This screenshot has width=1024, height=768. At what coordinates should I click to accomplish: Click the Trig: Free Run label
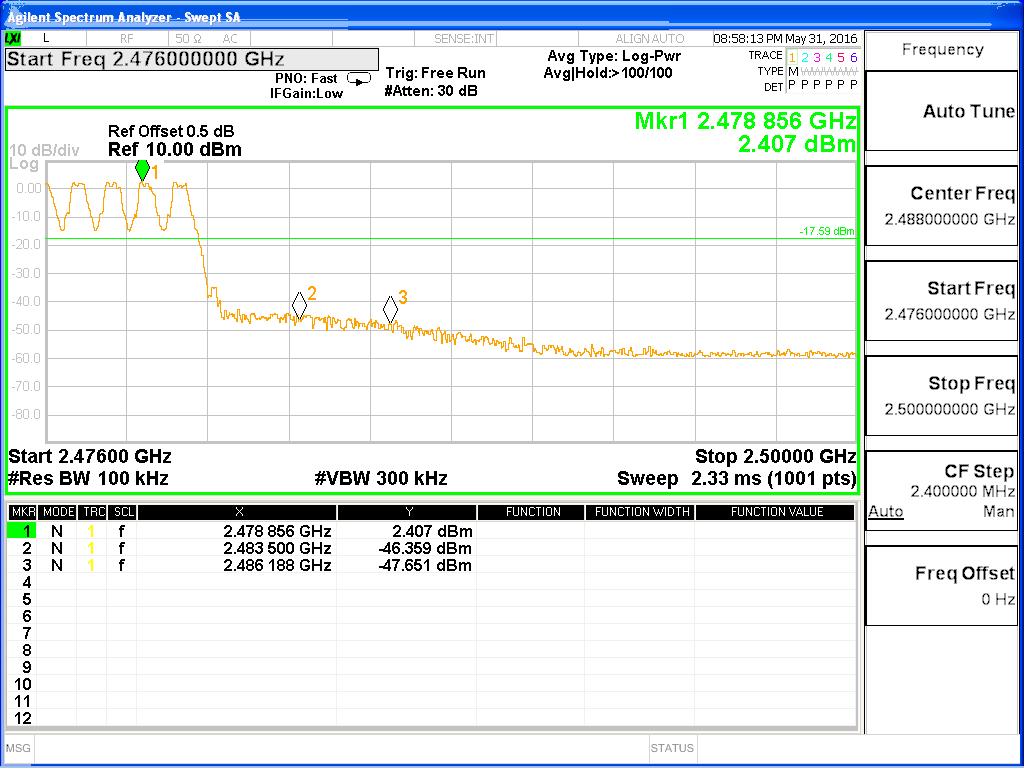tap(436, 73)
